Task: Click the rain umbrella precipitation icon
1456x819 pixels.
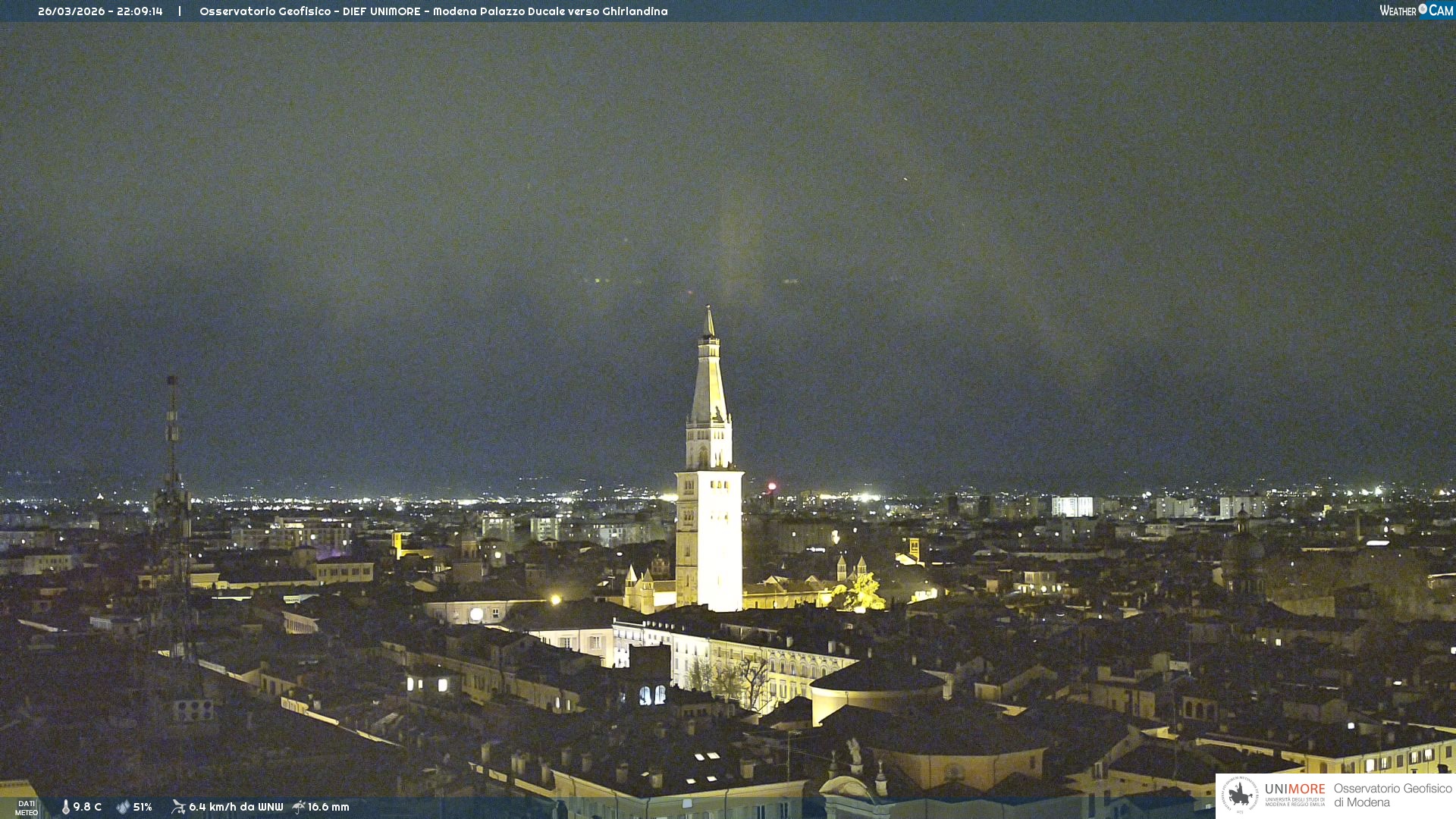Action: 298,807
